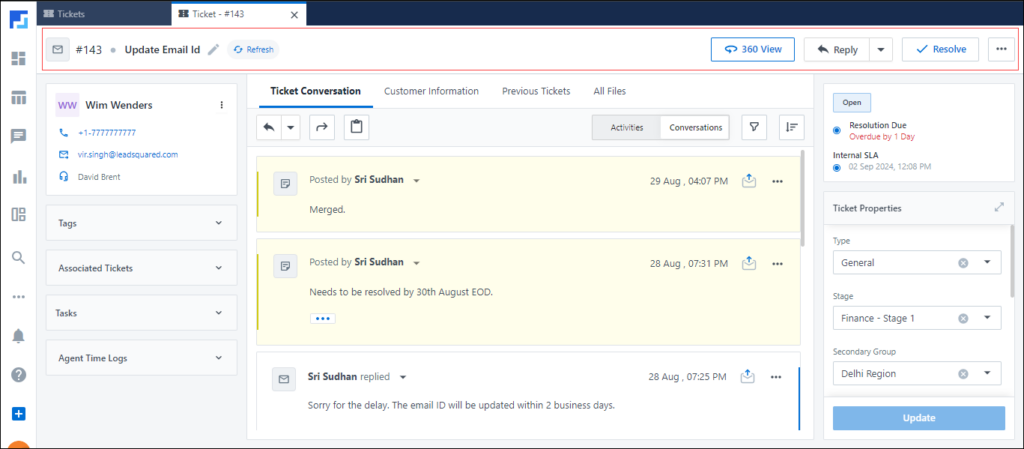Click the Resolve button

940,50
